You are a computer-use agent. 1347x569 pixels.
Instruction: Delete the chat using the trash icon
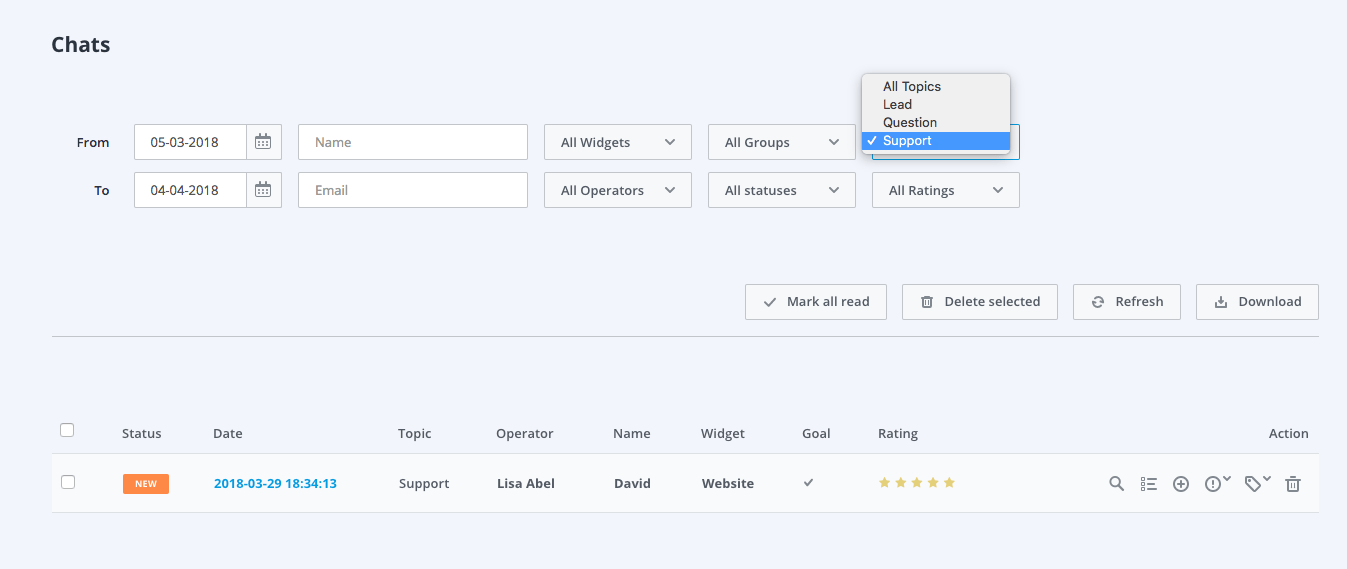pyautogui.click(x=1293, y=484)
